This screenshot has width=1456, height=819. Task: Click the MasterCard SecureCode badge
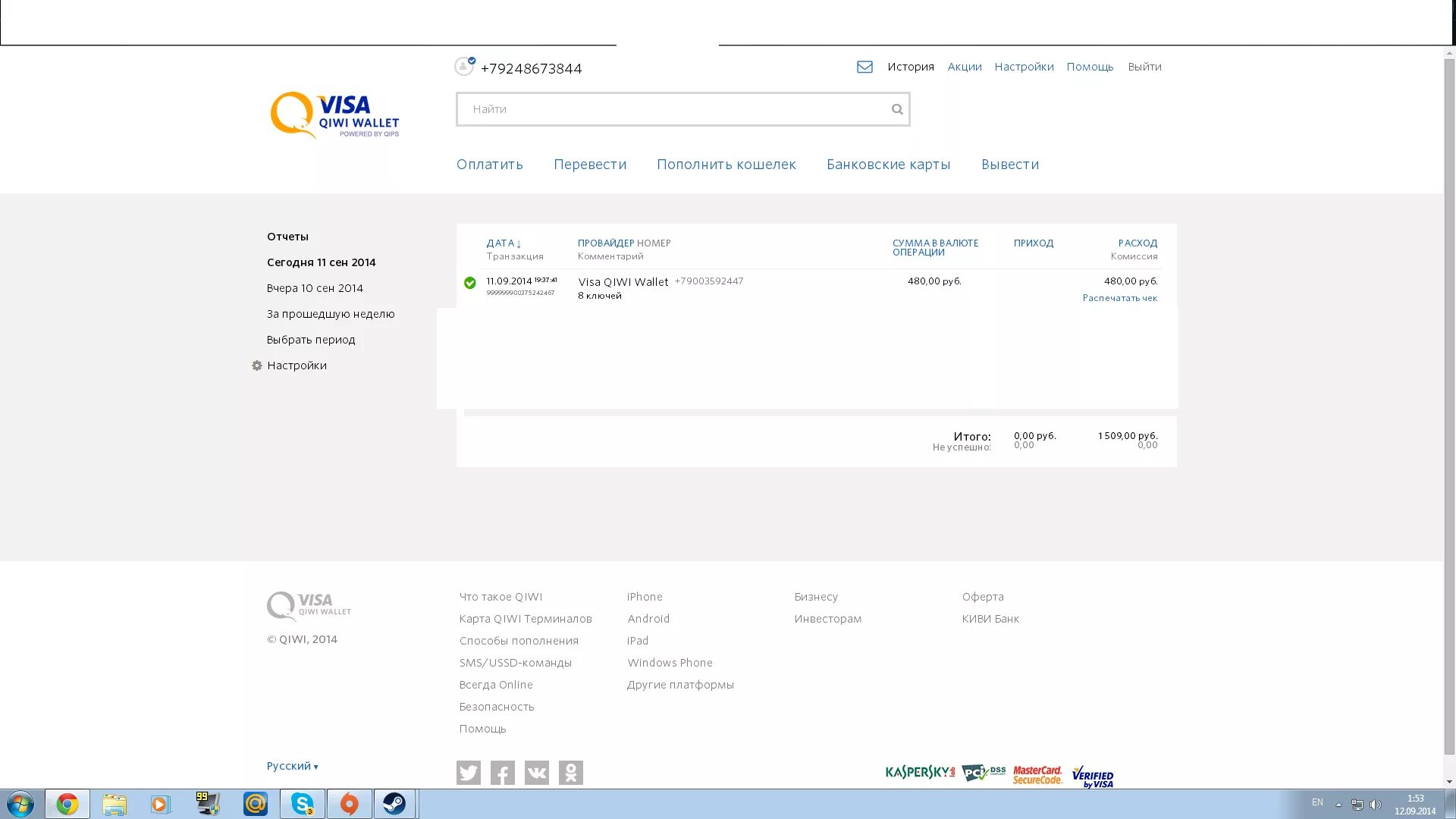pyautogui.click(x=1038, y=775)
